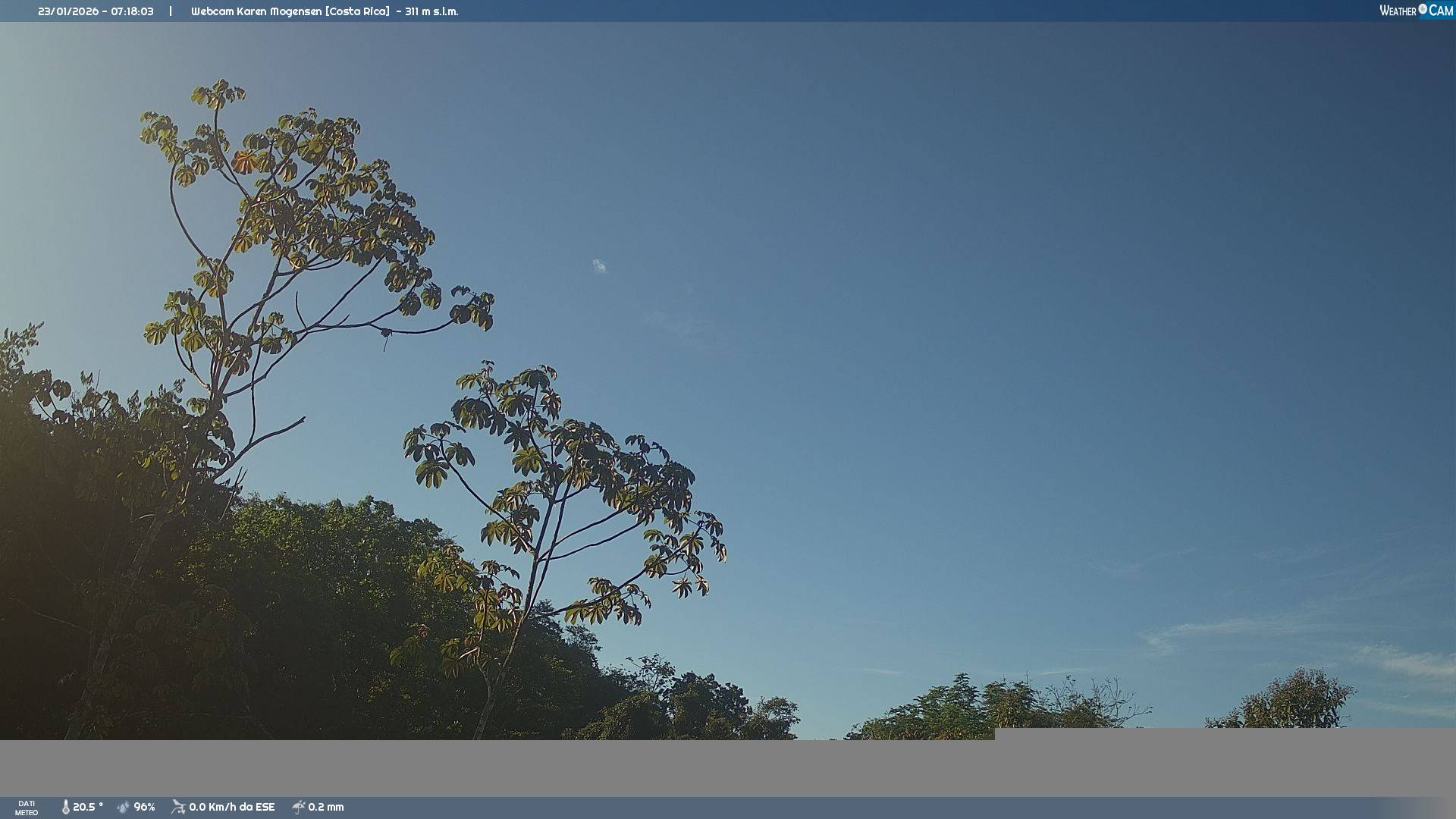Click the DATI METEO label
The height and width of the screenshot is (819, 1456).
(x=27, y=808)
